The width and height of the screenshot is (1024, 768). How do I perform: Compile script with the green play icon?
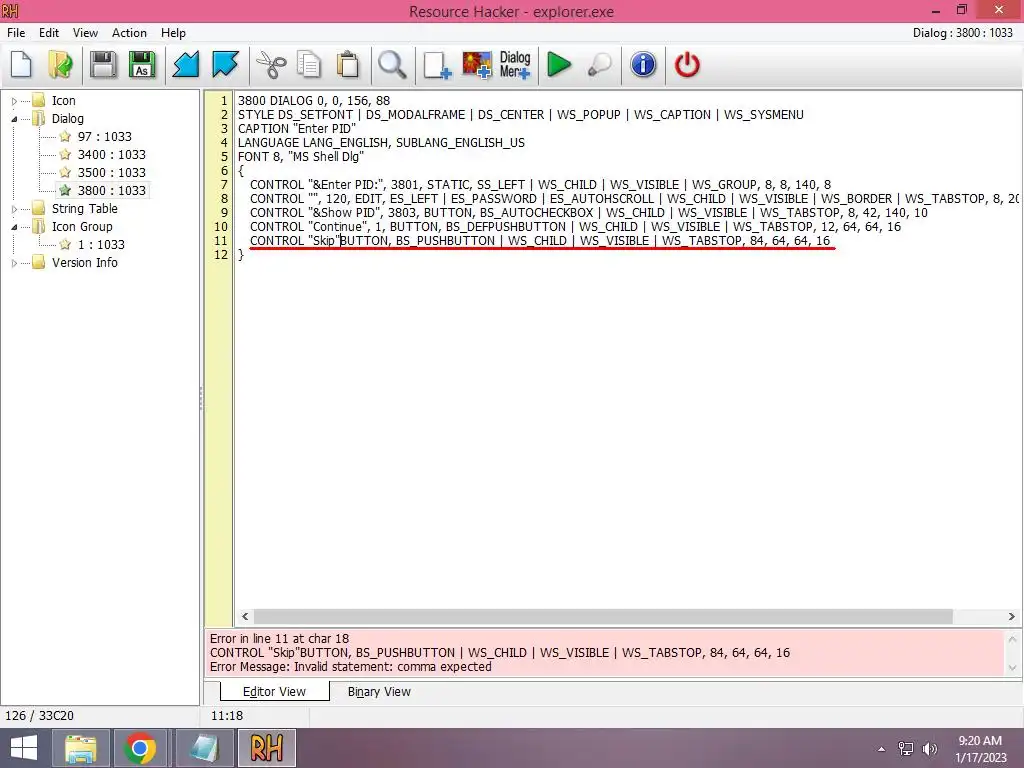559,65
